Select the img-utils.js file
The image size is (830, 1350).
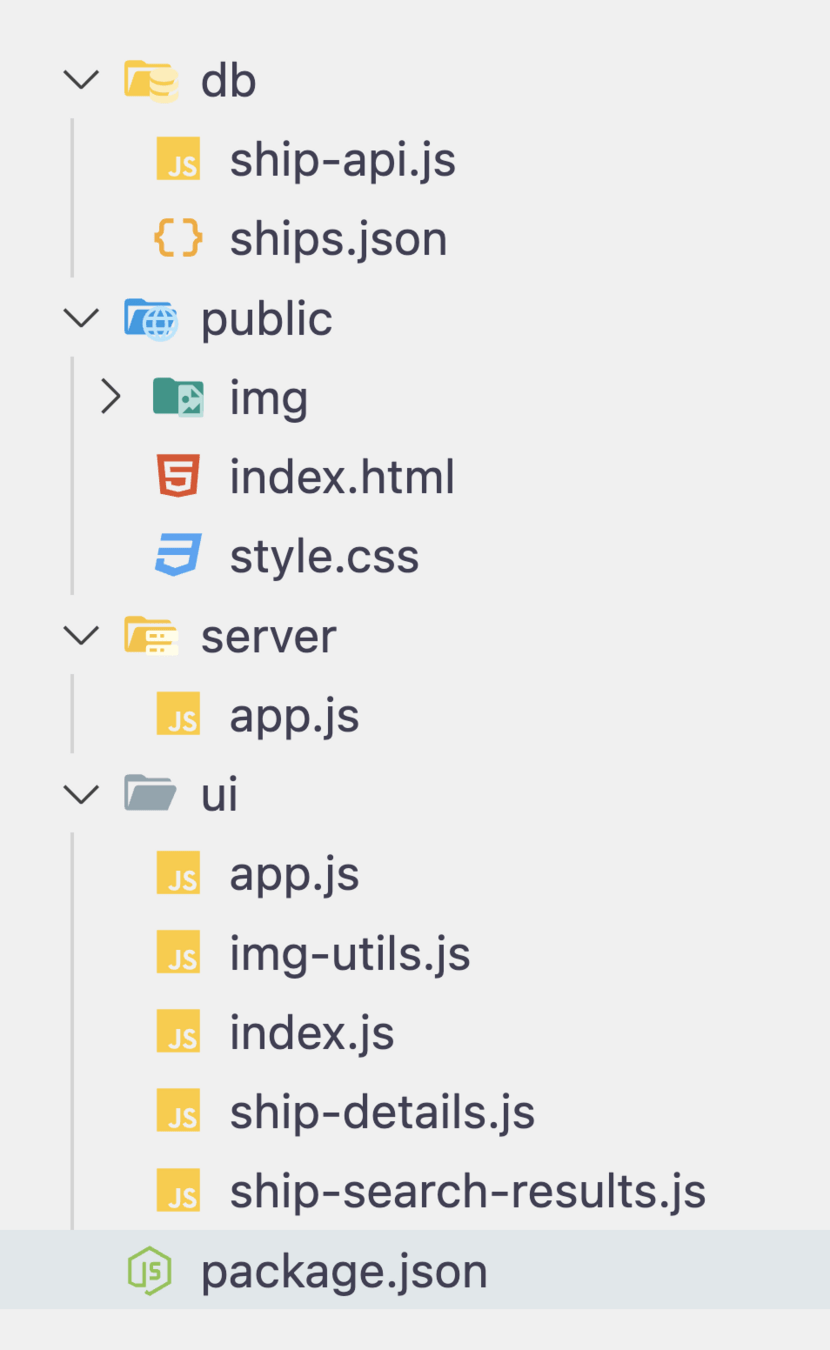(x=349, y=954)
